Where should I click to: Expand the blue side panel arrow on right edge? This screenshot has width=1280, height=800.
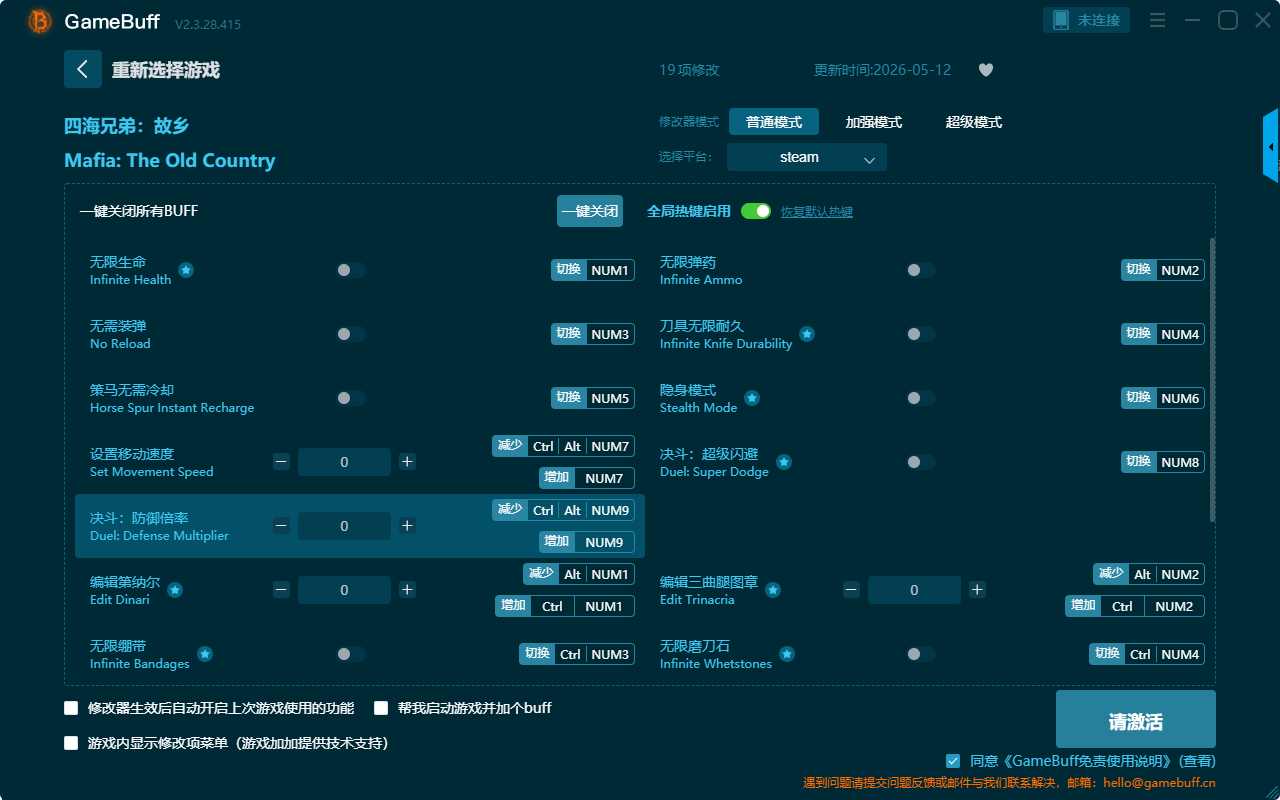pos(1271,146)
